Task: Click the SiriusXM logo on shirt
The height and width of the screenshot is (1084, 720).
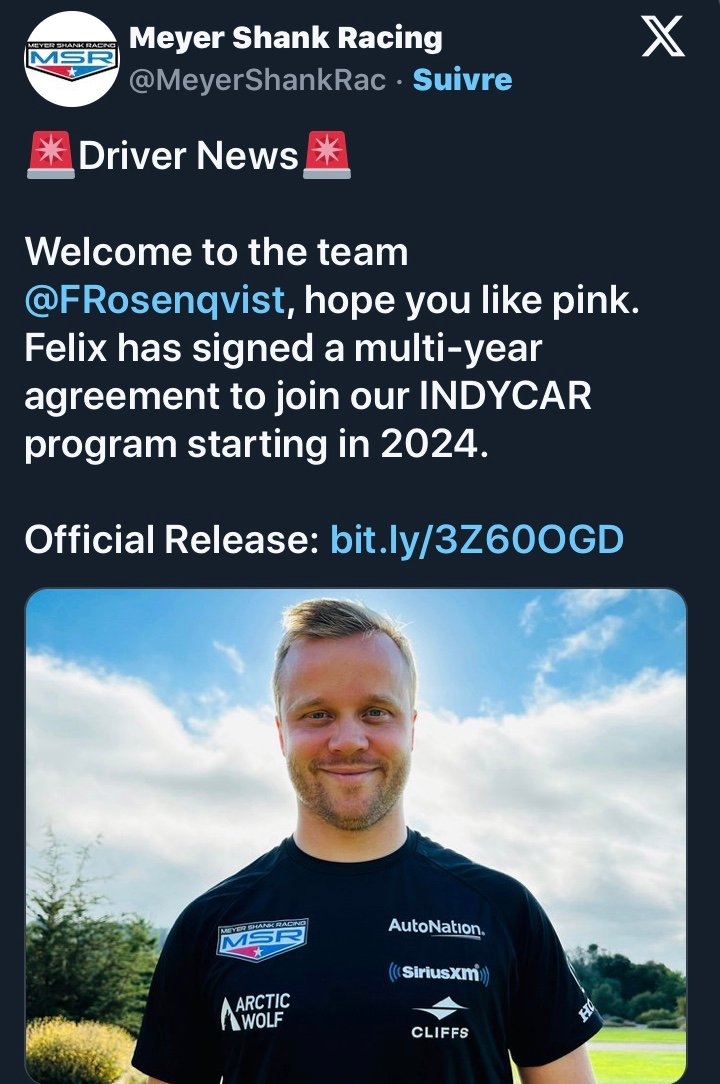Action: pyautogui.click(x=438, y=972)
